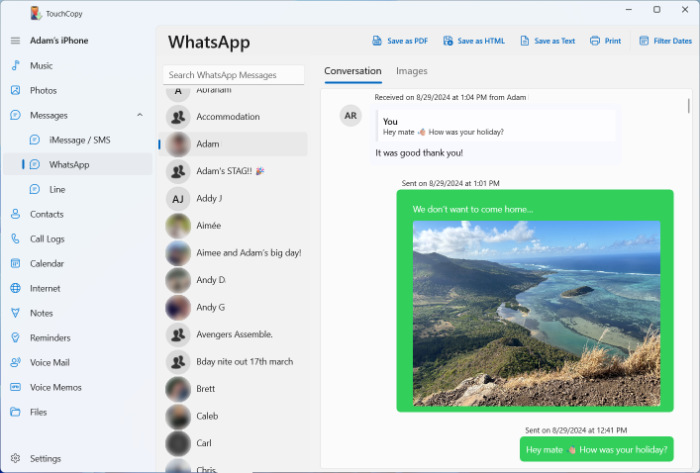Open Settings gear icon

click(15, 458)
